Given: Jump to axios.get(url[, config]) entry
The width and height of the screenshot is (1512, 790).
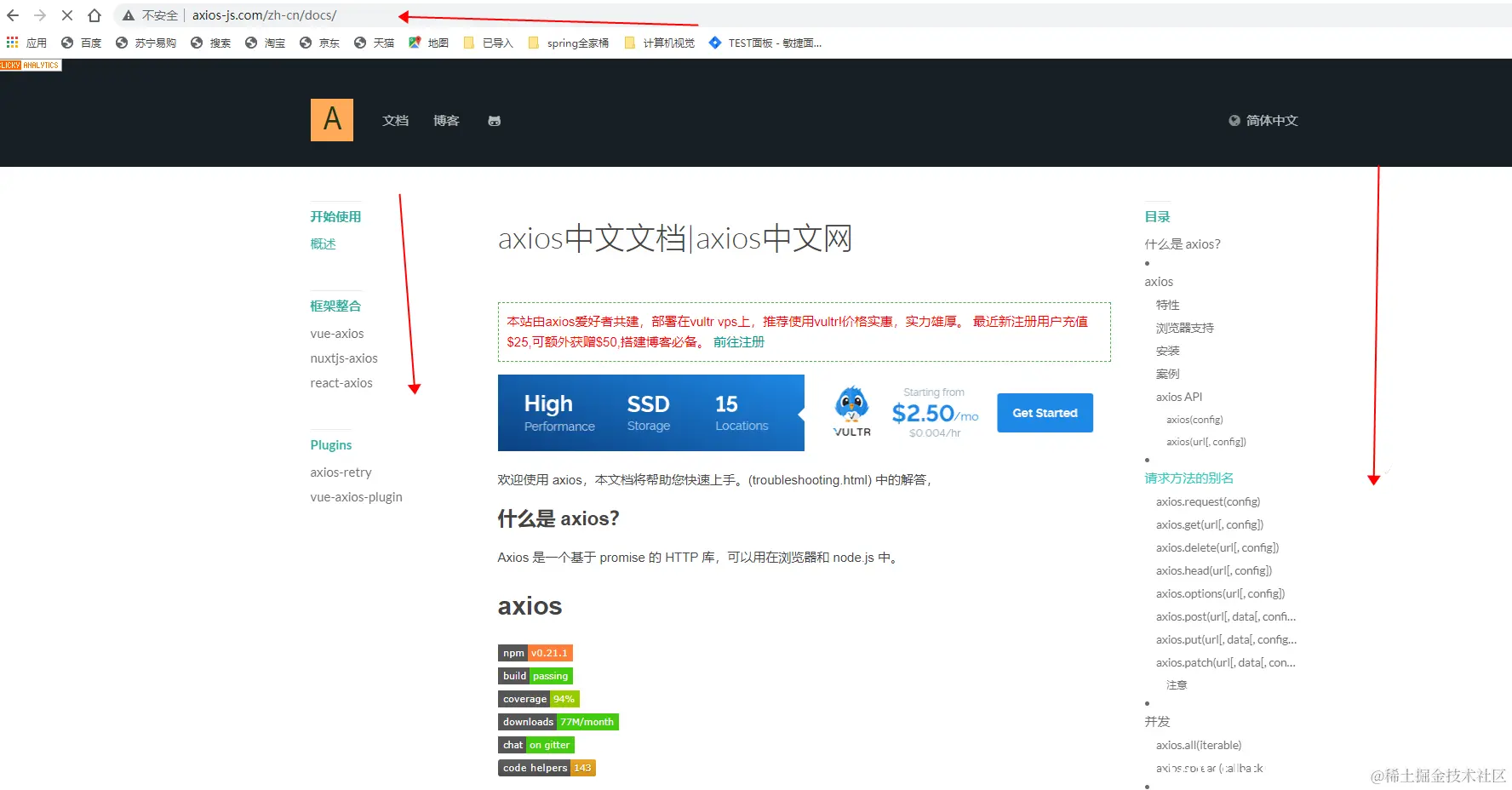Looking at the screenshot, I should [x=1210, y=525].
